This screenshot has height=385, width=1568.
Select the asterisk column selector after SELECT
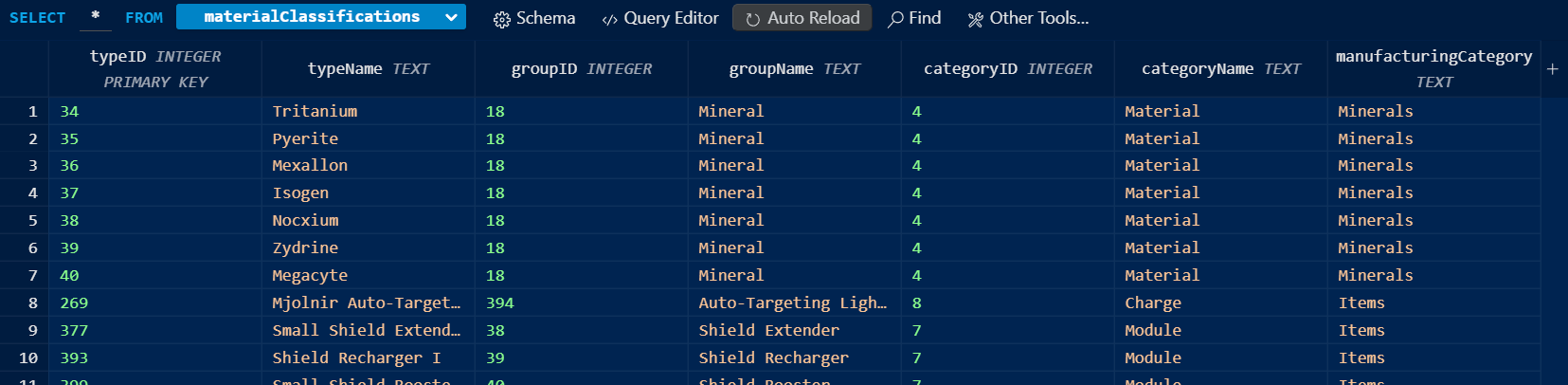pos(96,17)
